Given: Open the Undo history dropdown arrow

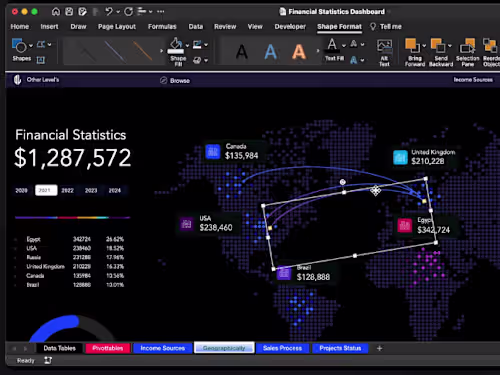Looking at the screenshot, I should [118, 12].
